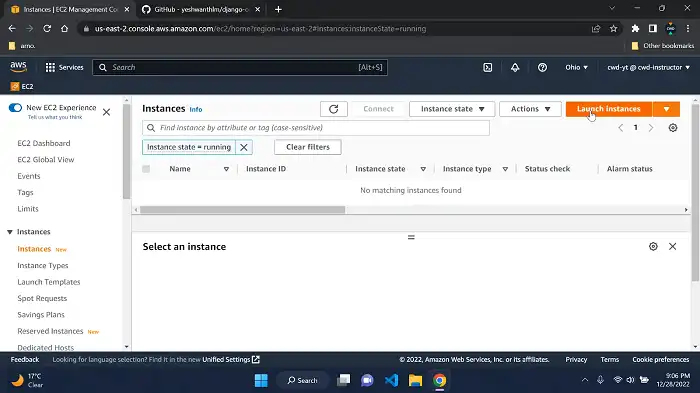Open the browser home page
700x393 pixels.
[x=64, y=29]
